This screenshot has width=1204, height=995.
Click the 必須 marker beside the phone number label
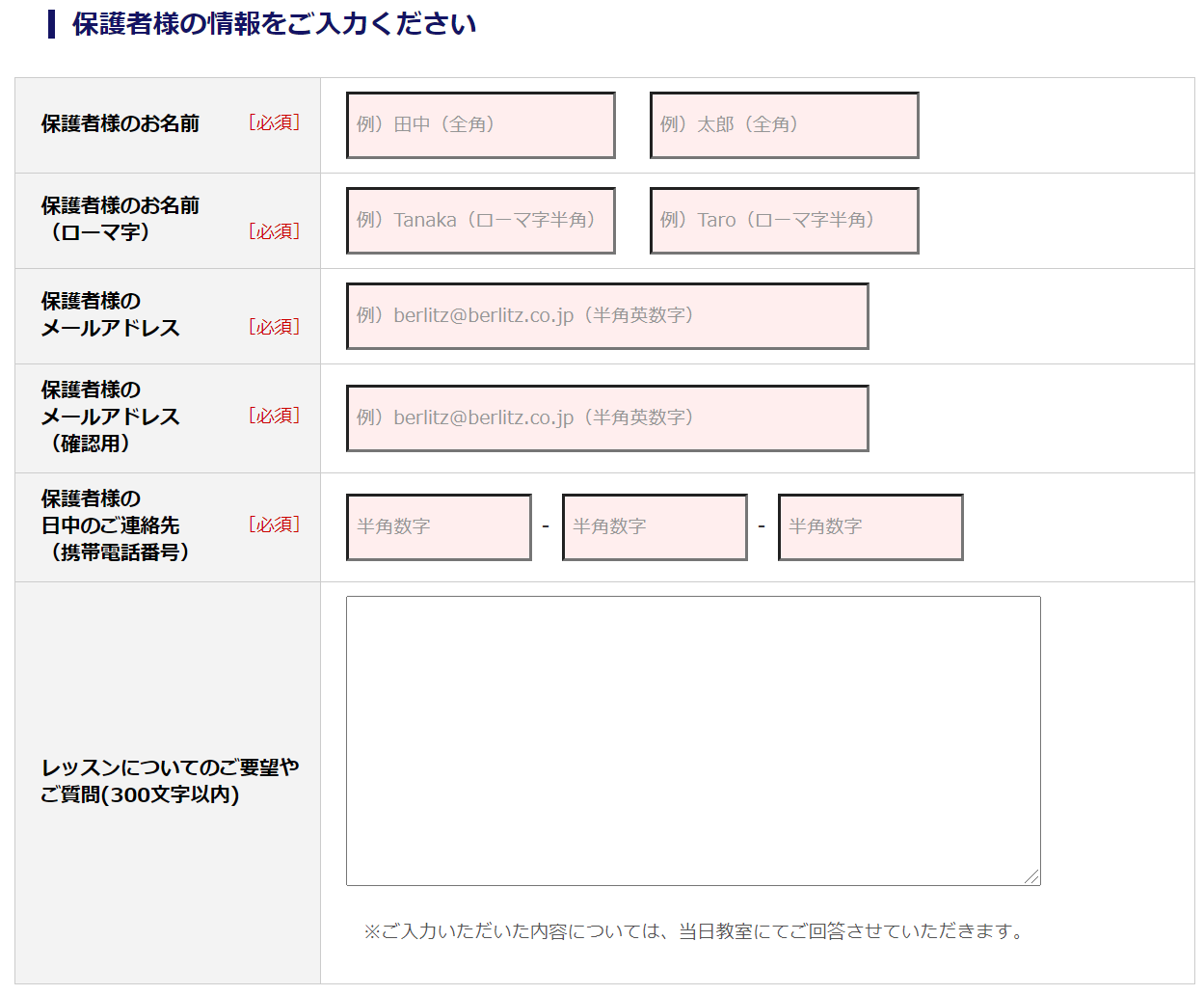275,524
